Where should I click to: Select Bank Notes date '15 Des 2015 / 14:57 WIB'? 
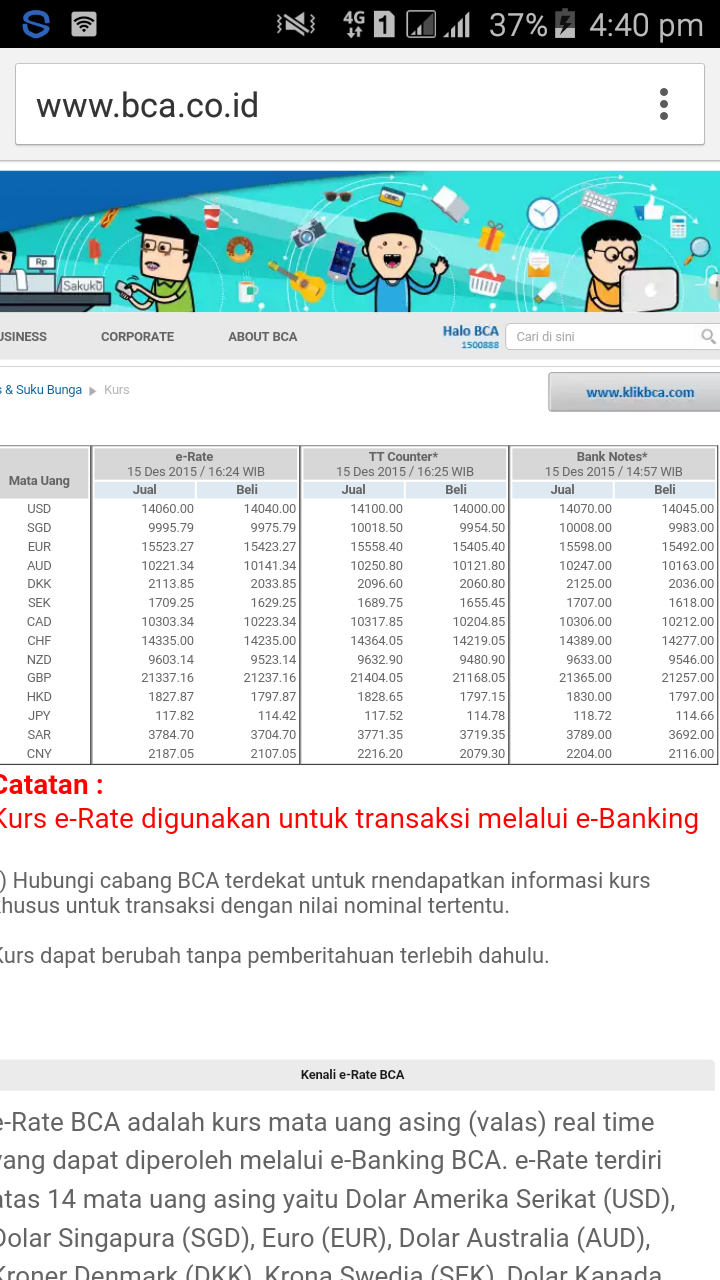coord(613,472)
